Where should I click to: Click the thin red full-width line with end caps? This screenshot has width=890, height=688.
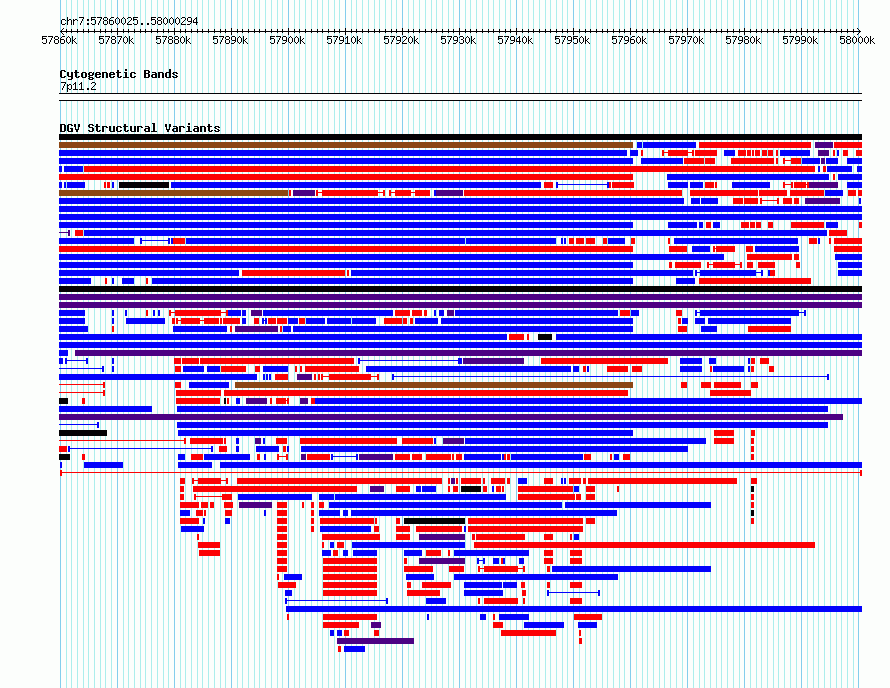click(x=460, y=473)
